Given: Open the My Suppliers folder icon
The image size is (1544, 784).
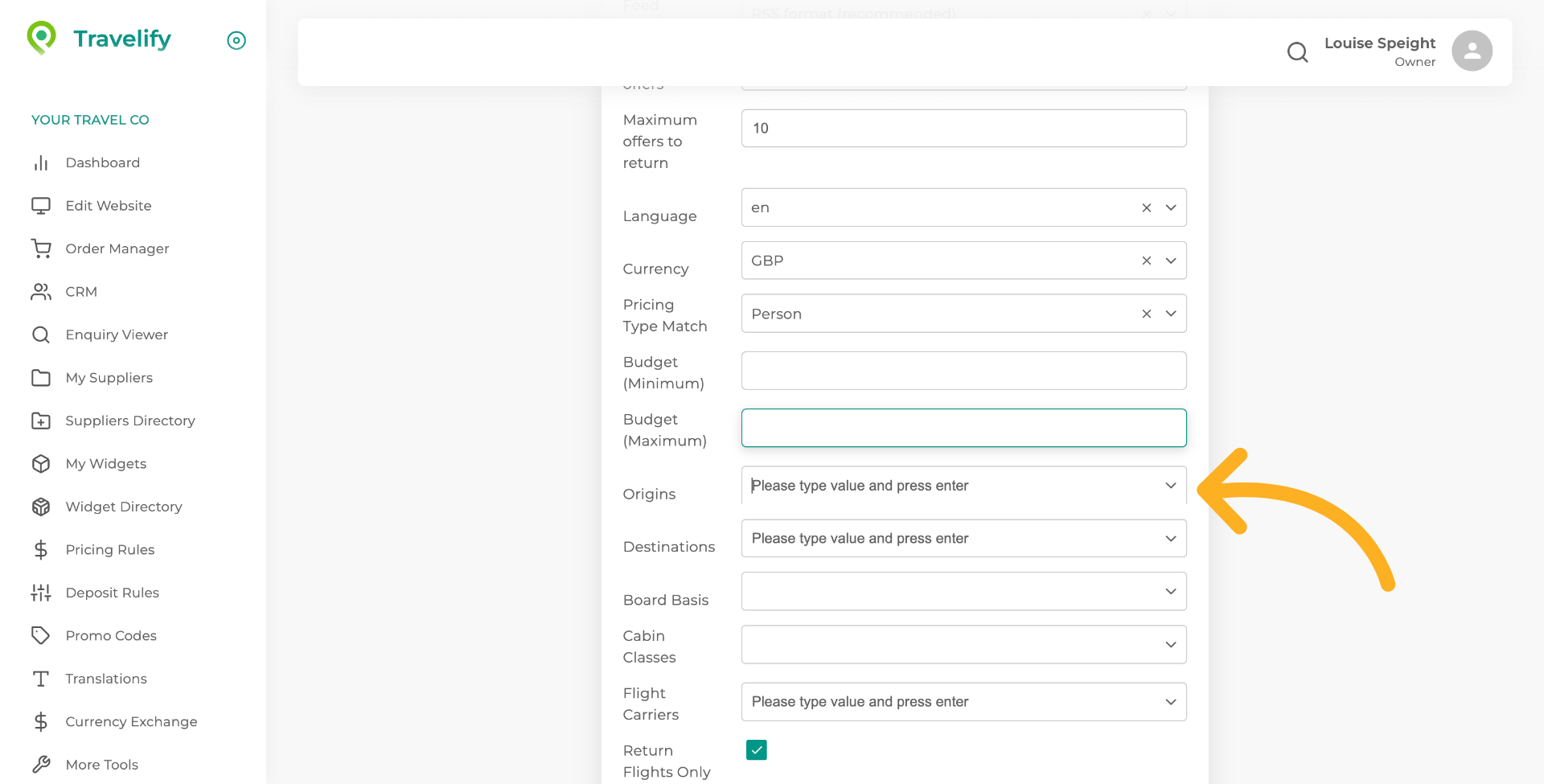Looking at the screenshot, I should 41,377.
